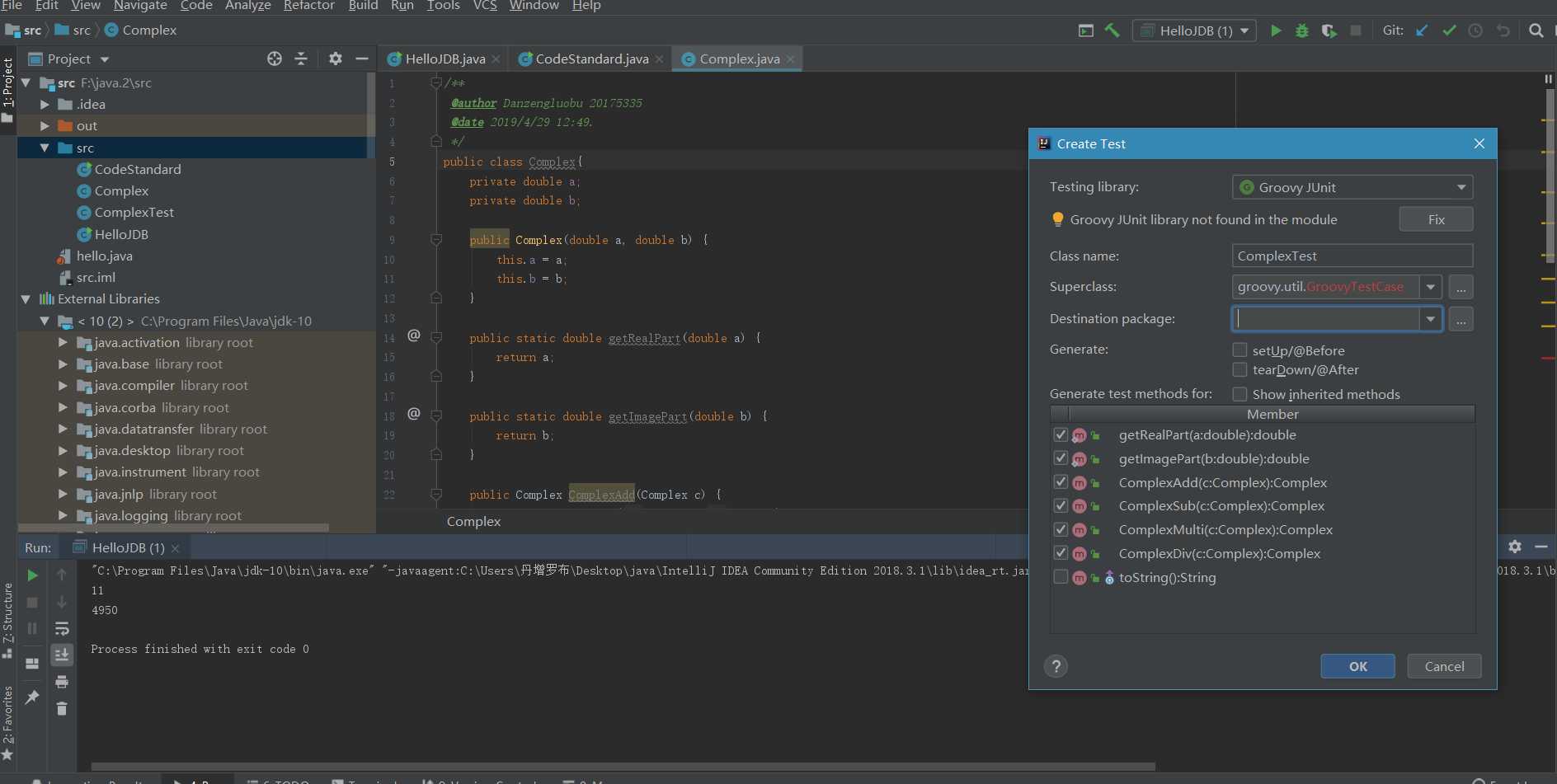
Task: Switch to HelloJDB.java tab
Action: coord(445,59)
